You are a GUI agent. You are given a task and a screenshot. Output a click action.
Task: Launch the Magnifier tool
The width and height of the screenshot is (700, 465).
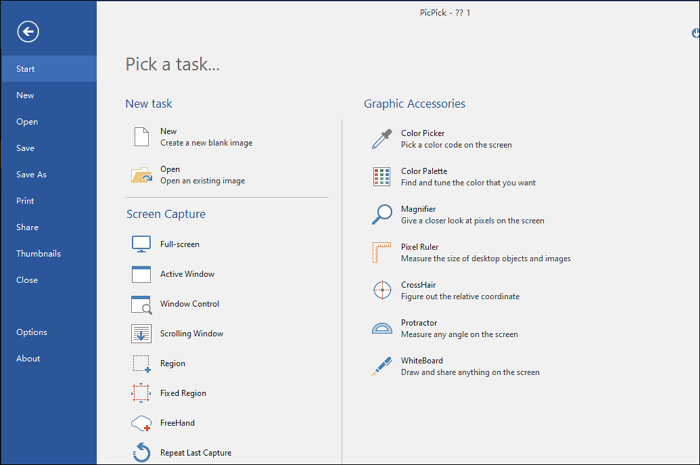[381, 214]
